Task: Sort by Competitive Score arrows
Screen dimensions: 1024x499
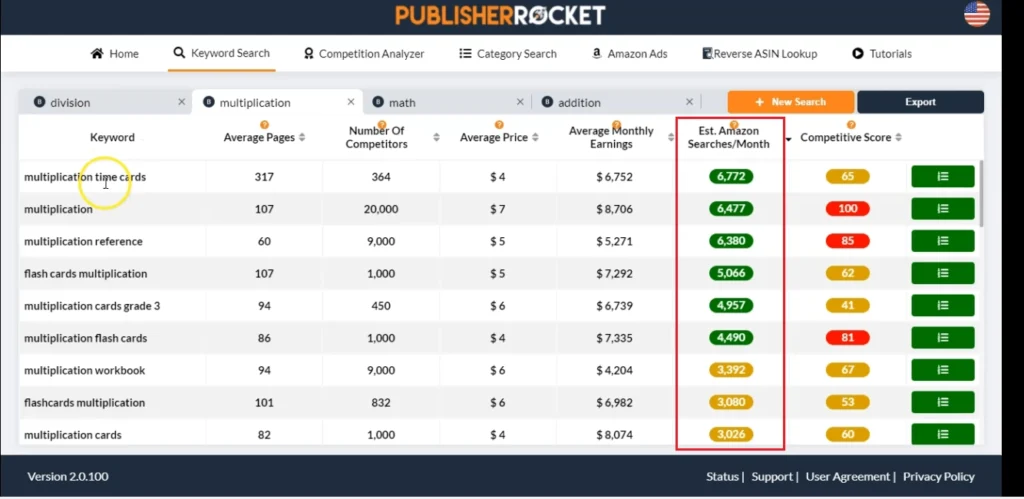Action: [899, 138]
